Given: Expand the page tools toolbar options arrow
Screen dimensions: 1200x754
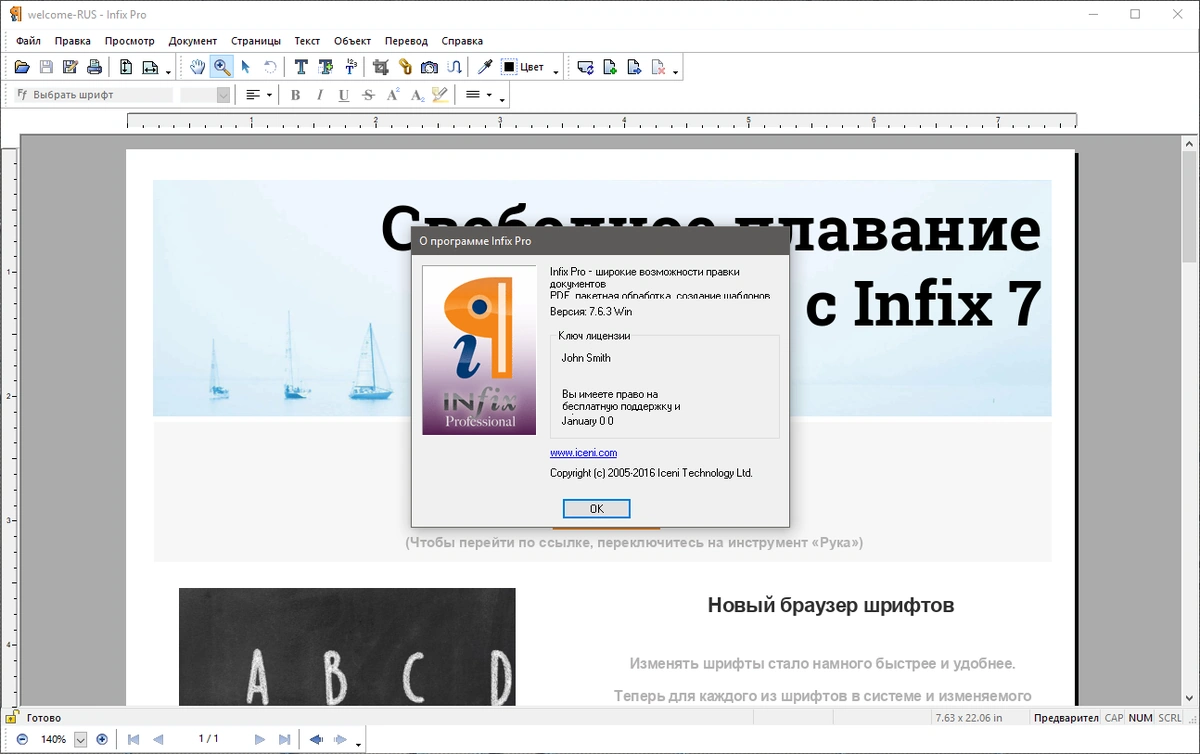Looking at the screenshot, I should point(676,71).
